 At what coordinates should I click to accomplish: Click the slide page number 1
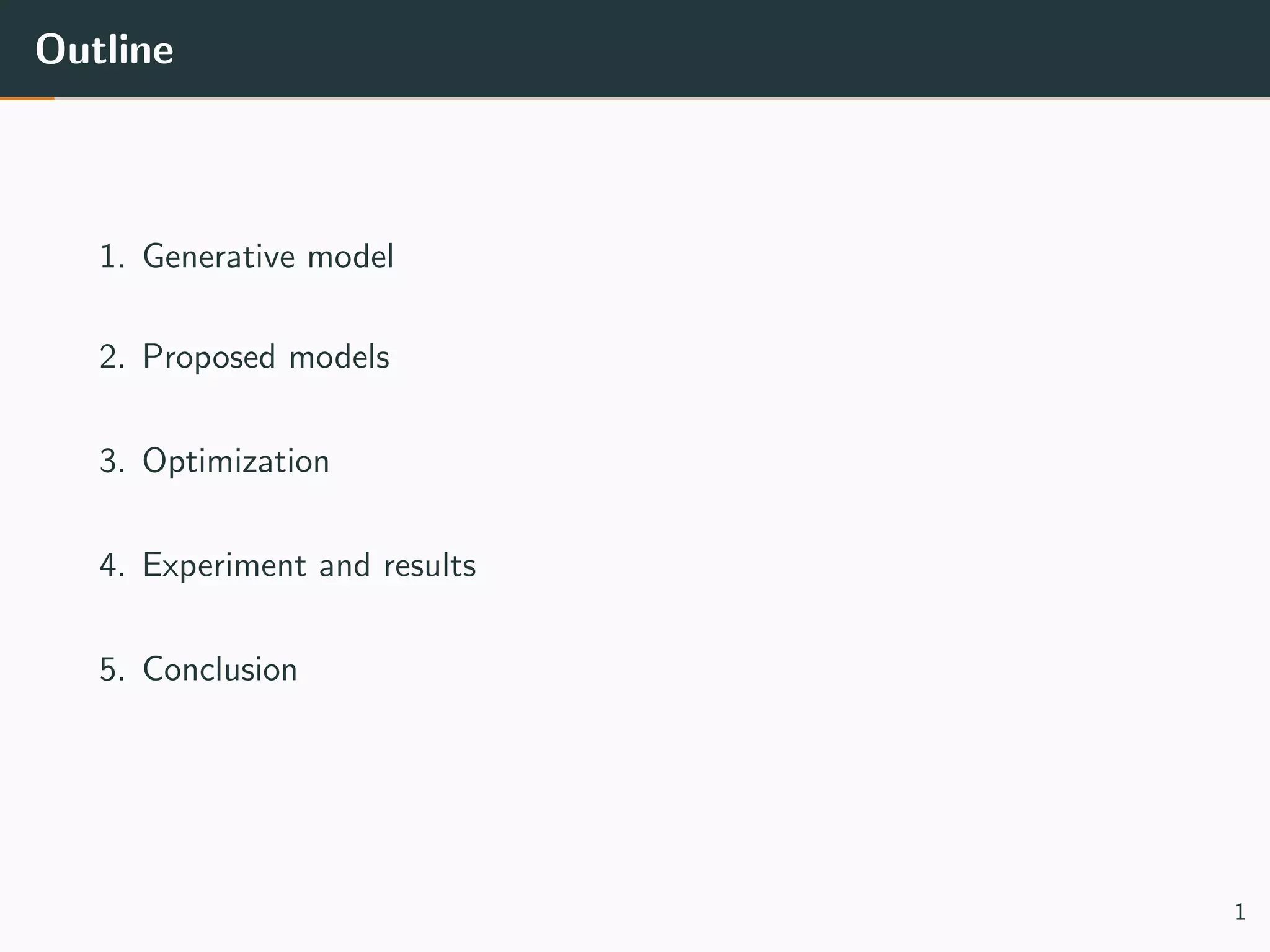point(1240,912)
